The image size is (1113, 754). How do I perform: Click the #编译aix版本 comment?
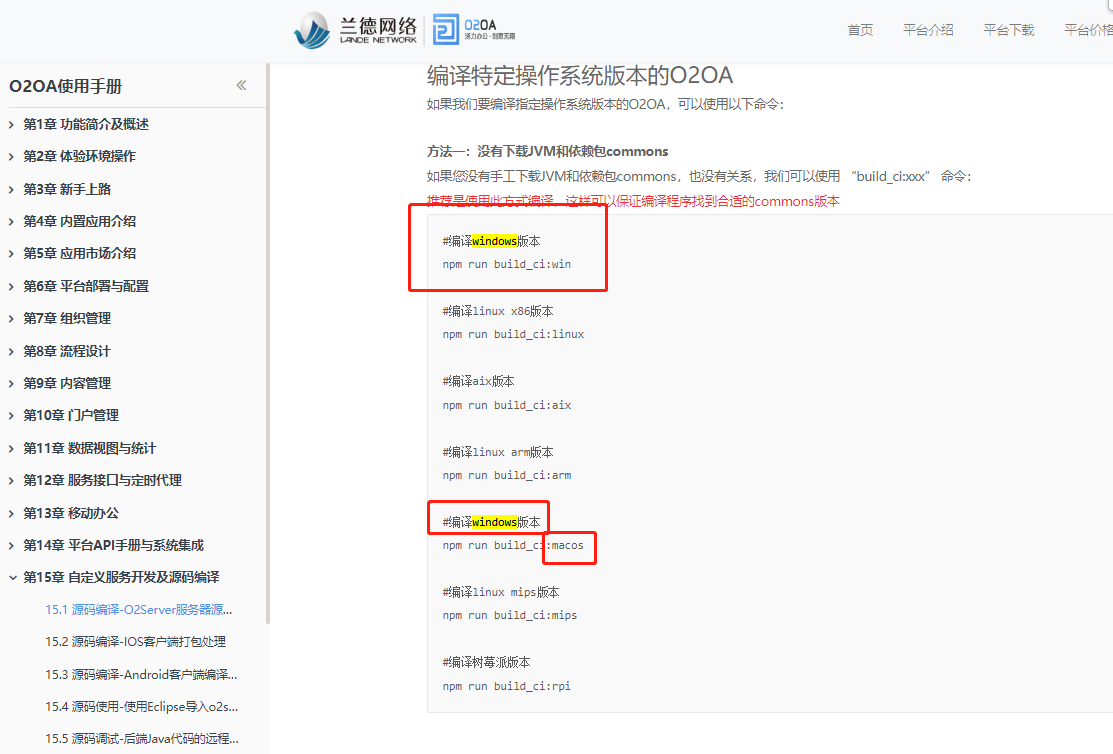pyautogui.click(x=478, y=381)
